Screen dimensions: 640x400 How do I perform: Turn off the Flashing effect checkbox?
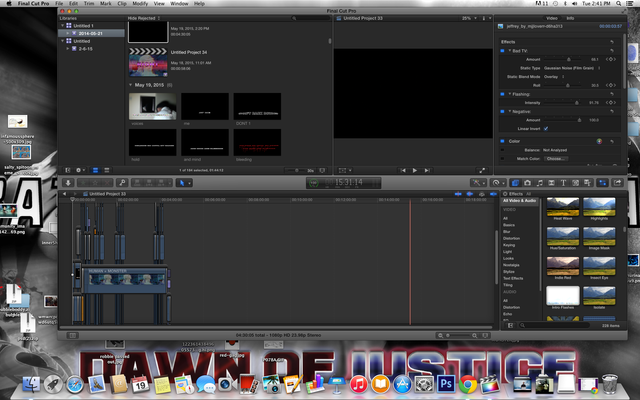coord(503,94)
